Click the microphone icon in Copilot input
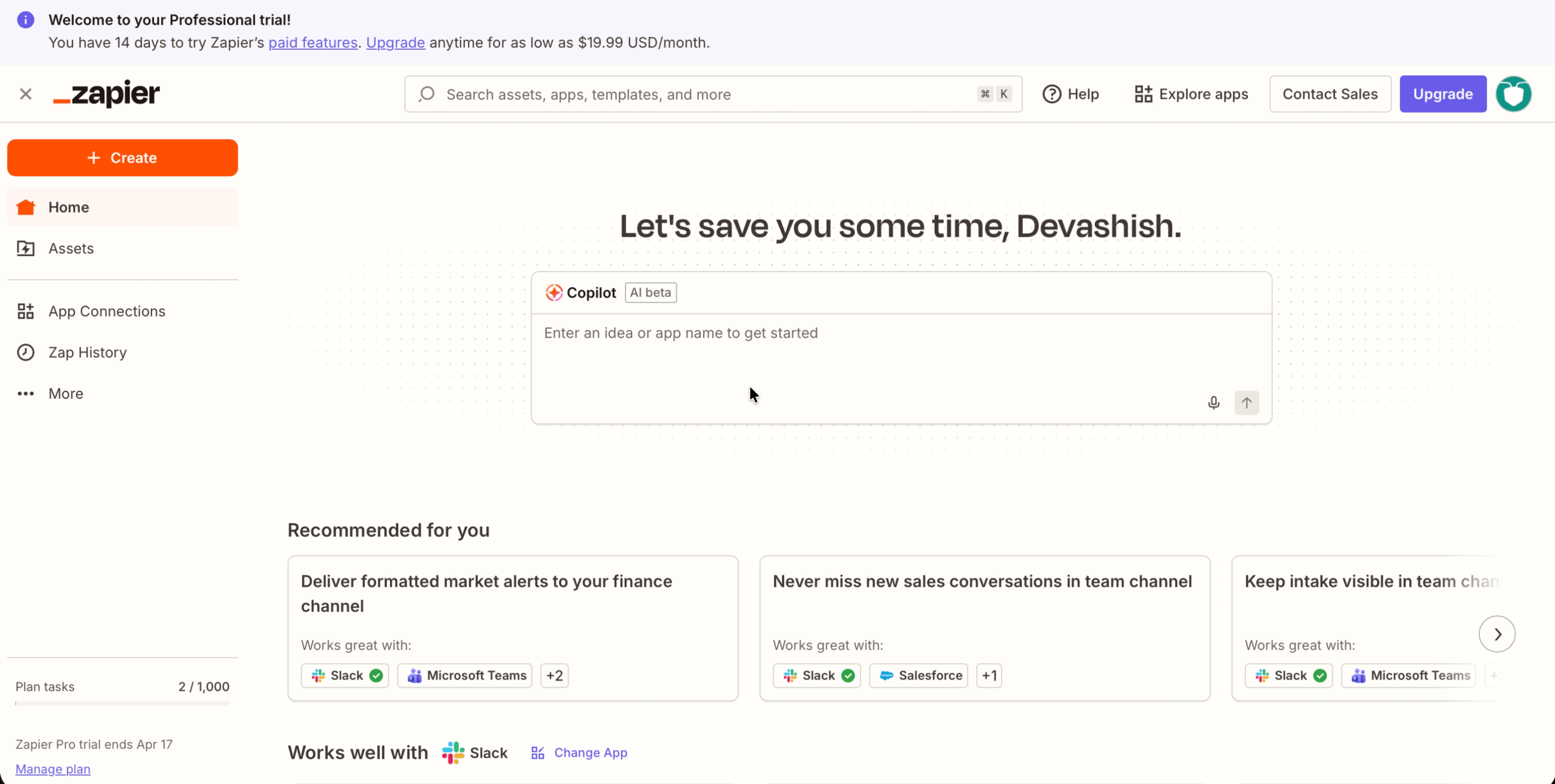This screenshot has height=784, width=1555. (1213, 402)
